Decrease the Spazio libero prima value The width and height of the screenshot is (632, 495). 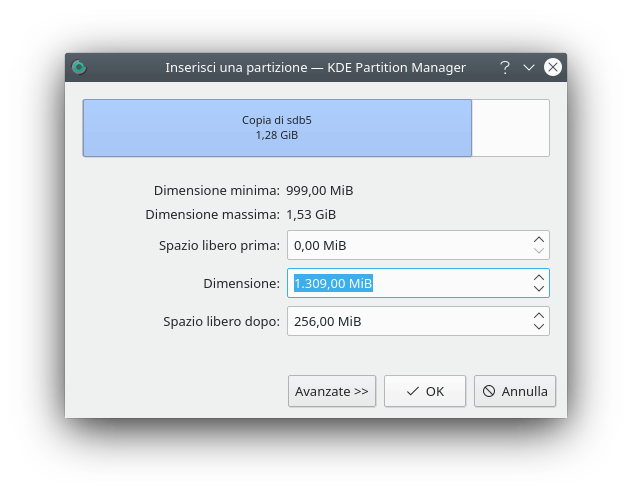pyautogui.click(x=539, y=251)
